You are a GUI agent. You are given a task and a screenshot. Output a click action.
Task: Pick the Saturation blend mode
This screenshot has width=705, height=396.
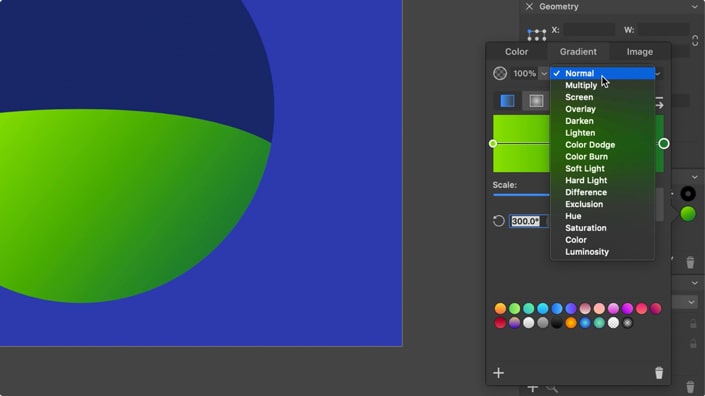pos(602,228)
